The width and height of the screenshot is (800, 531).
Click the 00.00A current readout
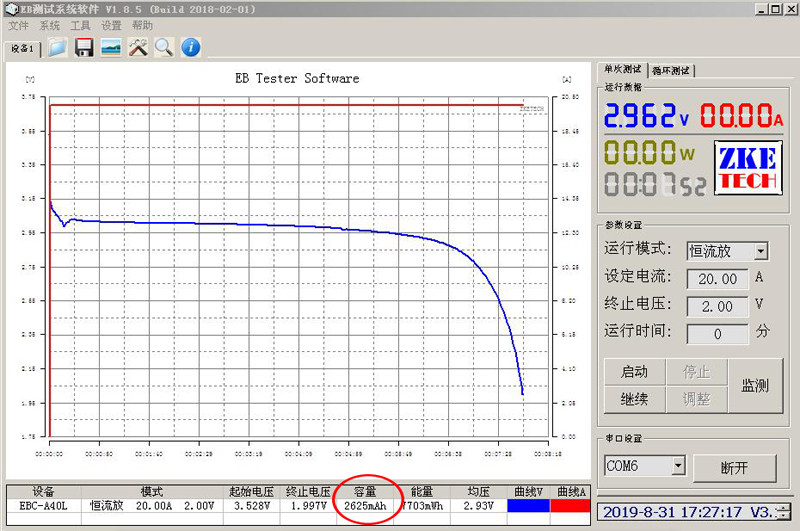(741, 115)
